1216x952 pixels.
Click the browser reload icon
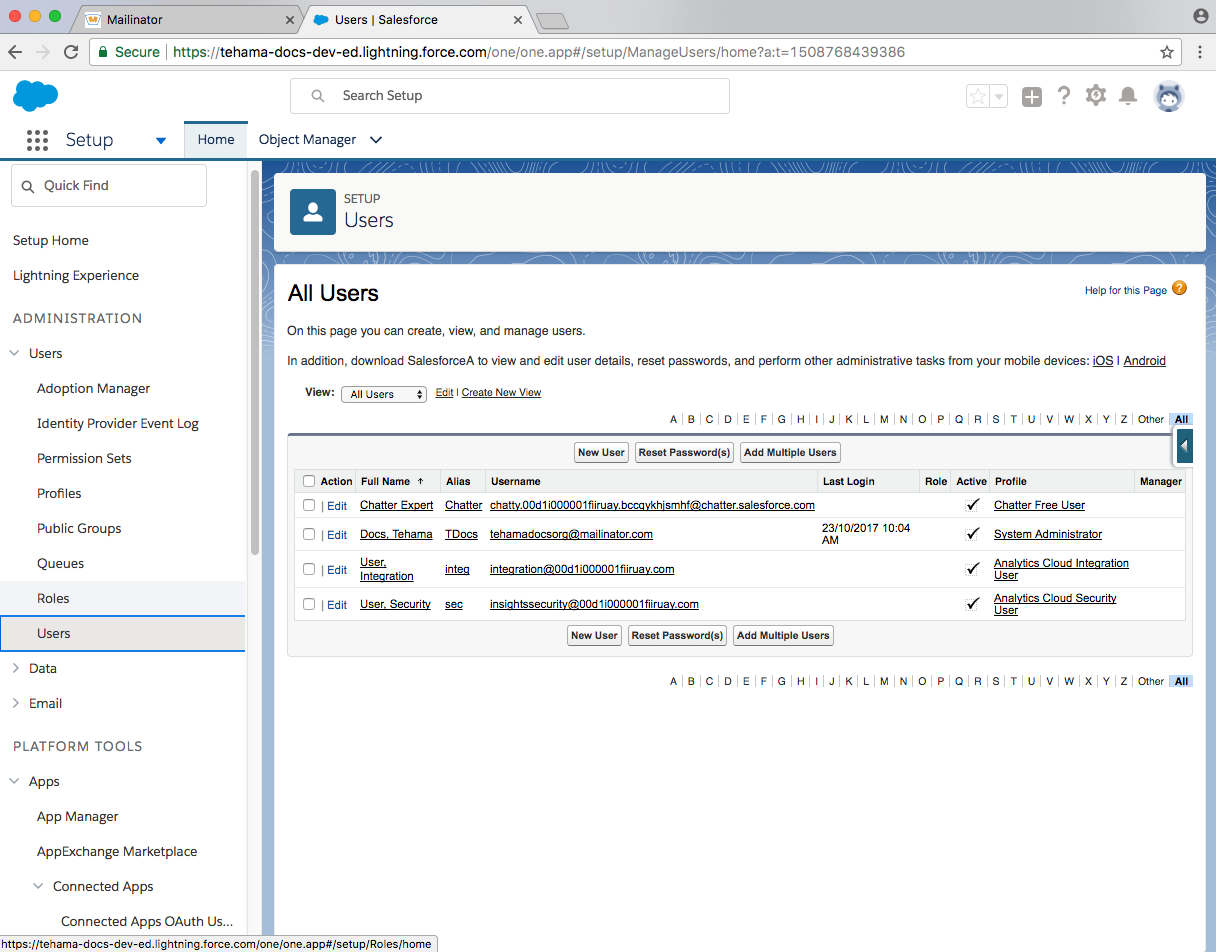click(71, 52)
